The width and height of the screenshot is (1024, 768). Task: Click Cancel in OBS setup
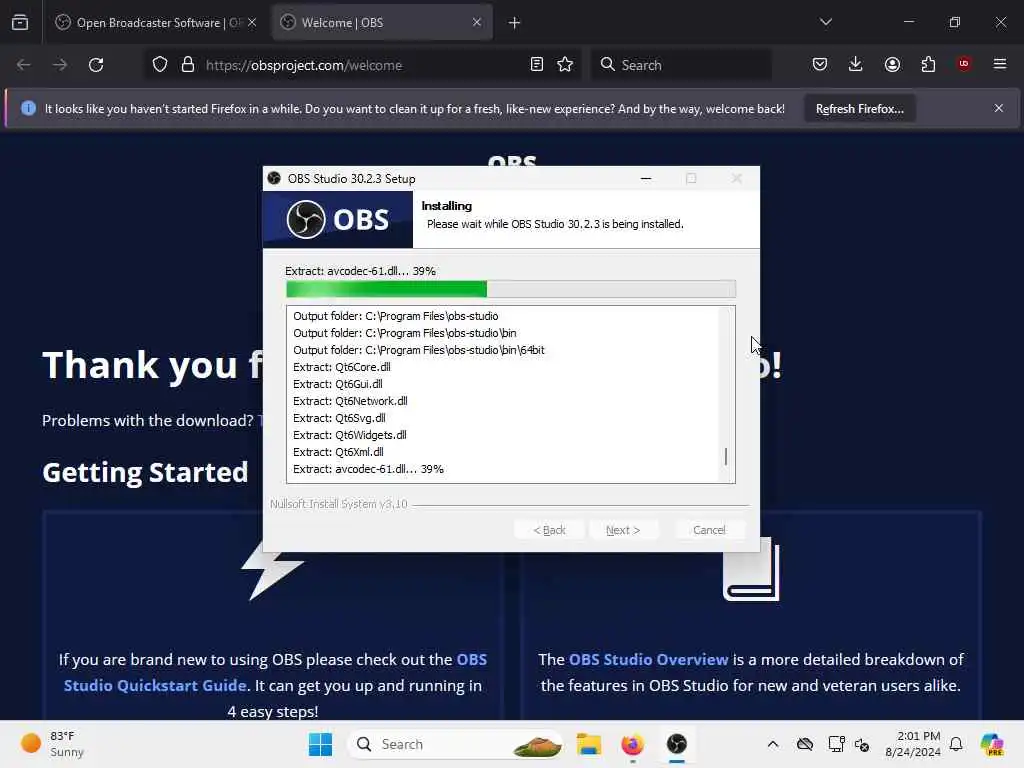click(709, 530)
